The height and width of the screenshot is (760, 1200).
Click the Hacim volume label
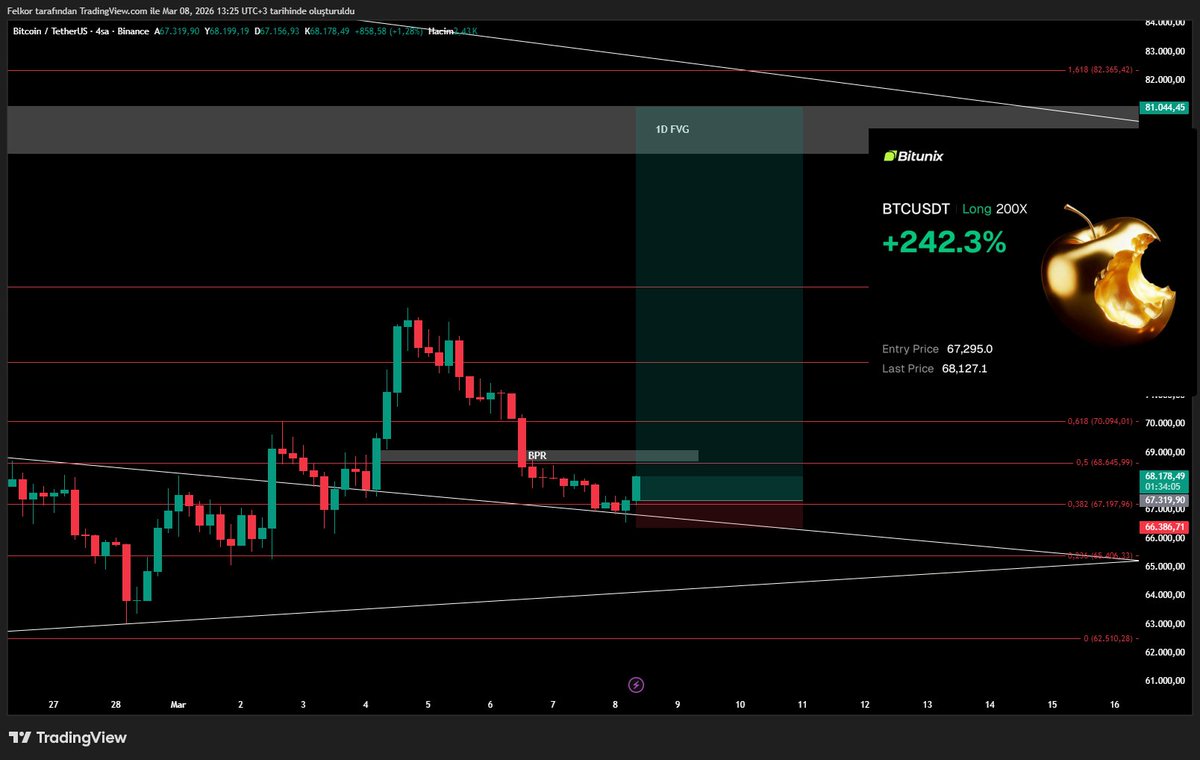(x=439, y=31)
